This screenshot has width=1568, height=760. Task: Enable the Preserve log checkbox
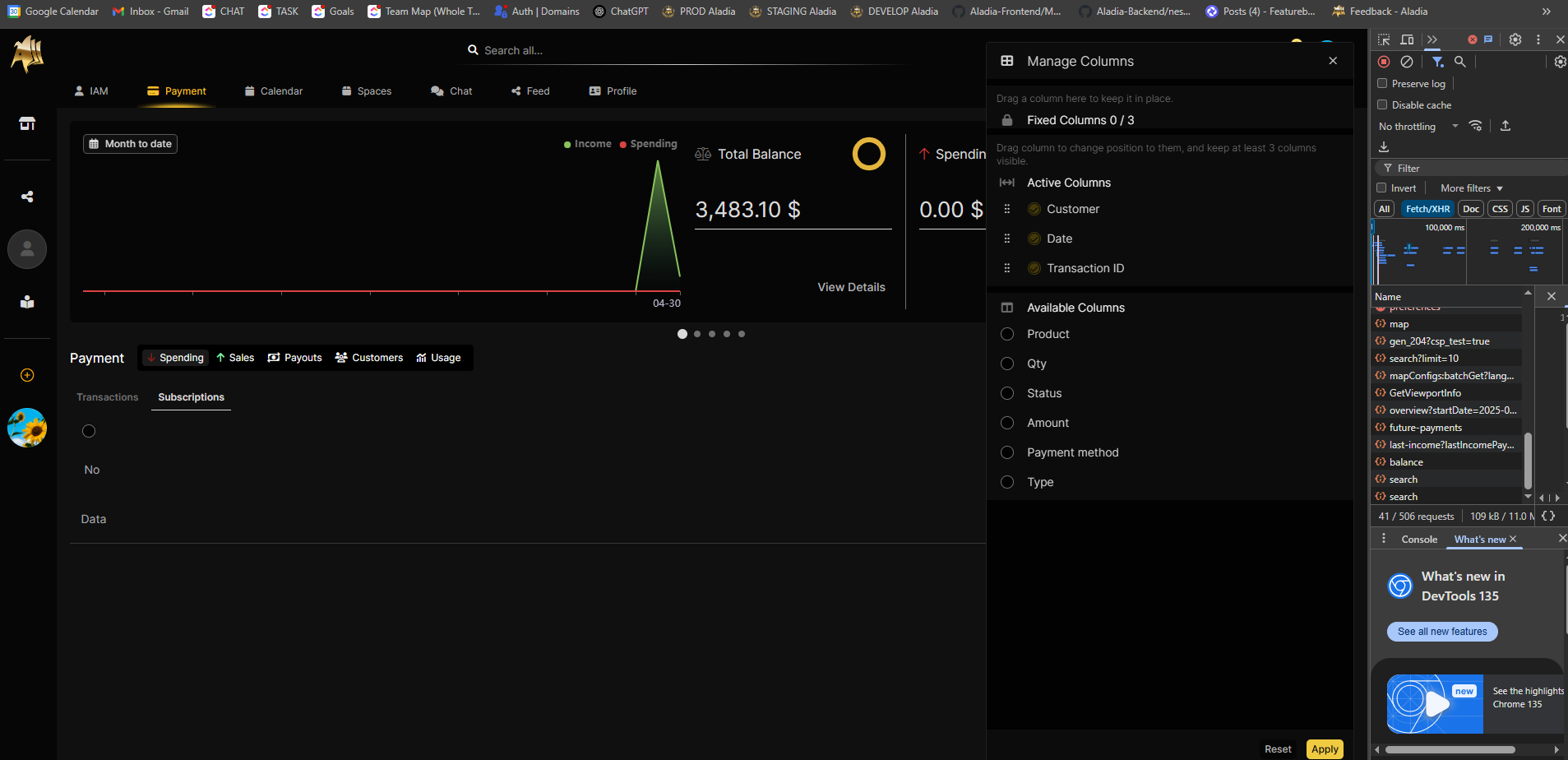coord(1382,83)
